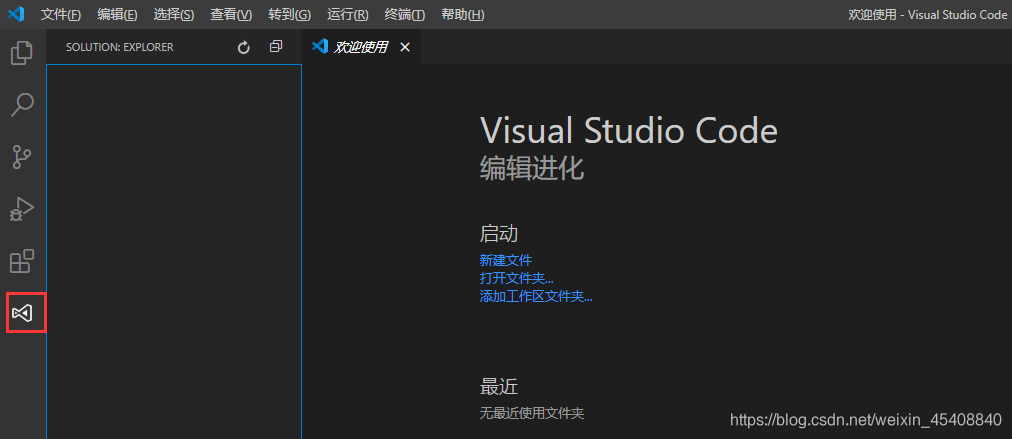1012x439 pixels.
Task: Click the refresh icon in Solution Explorer
Action: click(243, 47)
